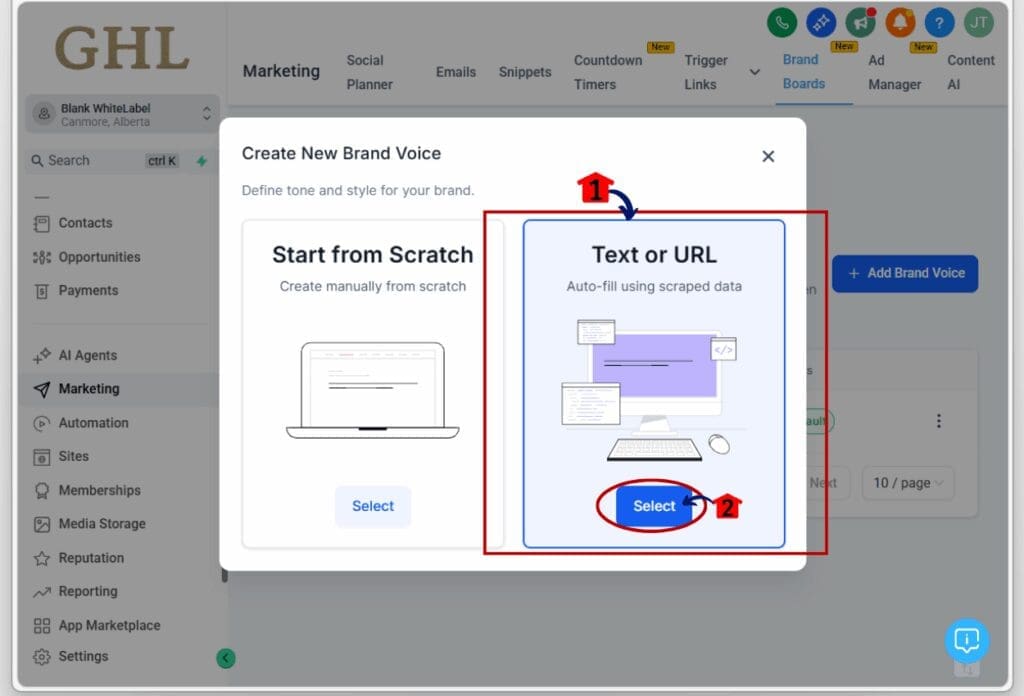Click the Add Brand Voice button
Screen dimensions: 1024x696
[x=904, y=274]
